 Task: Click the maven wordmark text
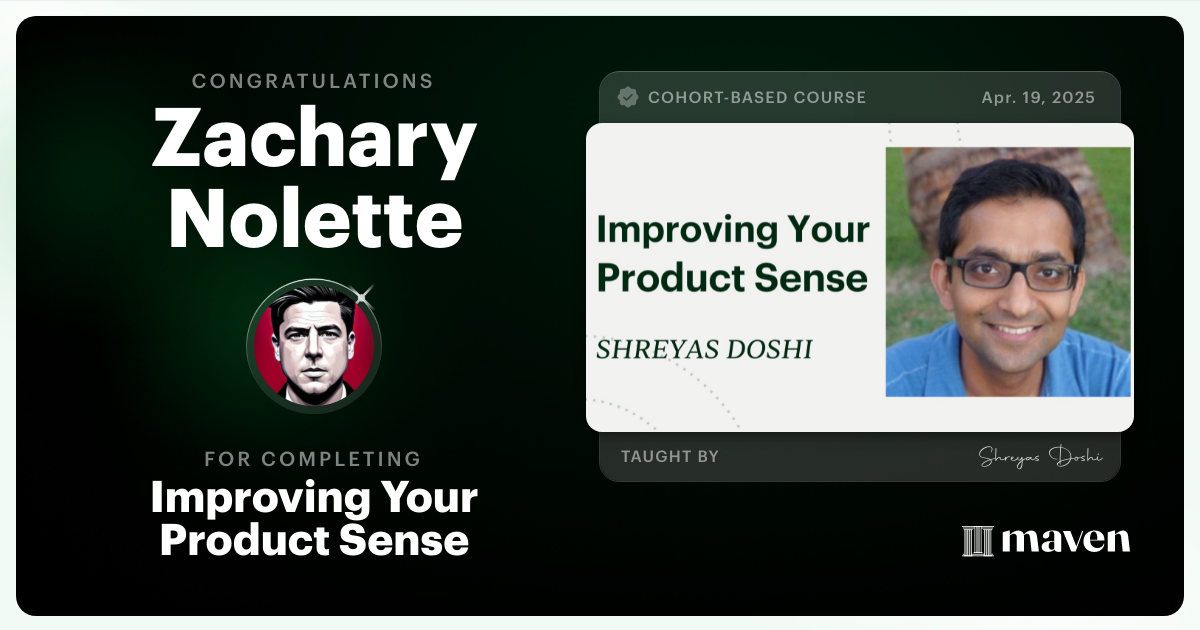(x=1065, y=541)
